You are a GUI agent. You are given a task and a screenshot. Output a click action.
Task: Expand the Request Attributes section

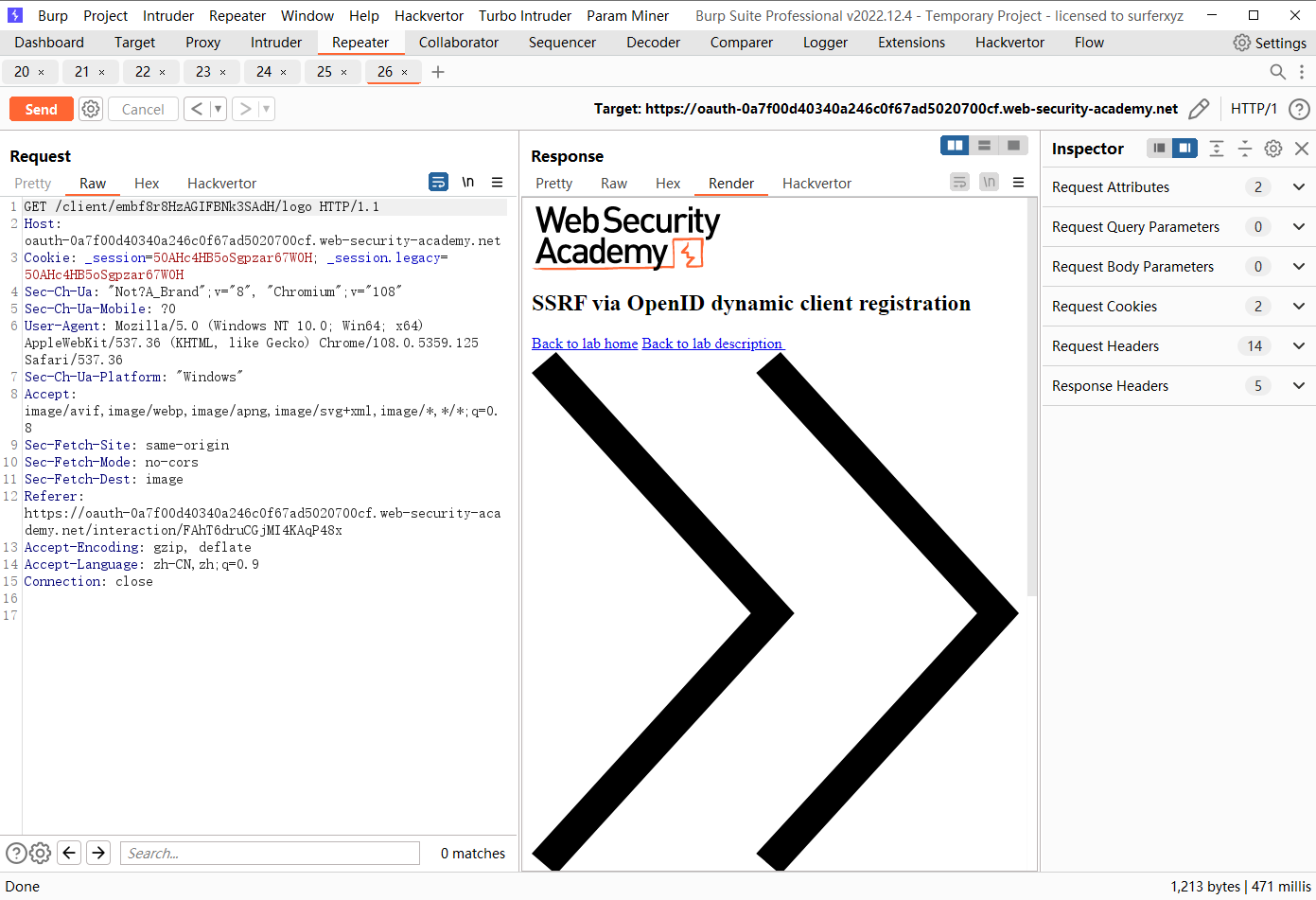[x=1298, y=186]
